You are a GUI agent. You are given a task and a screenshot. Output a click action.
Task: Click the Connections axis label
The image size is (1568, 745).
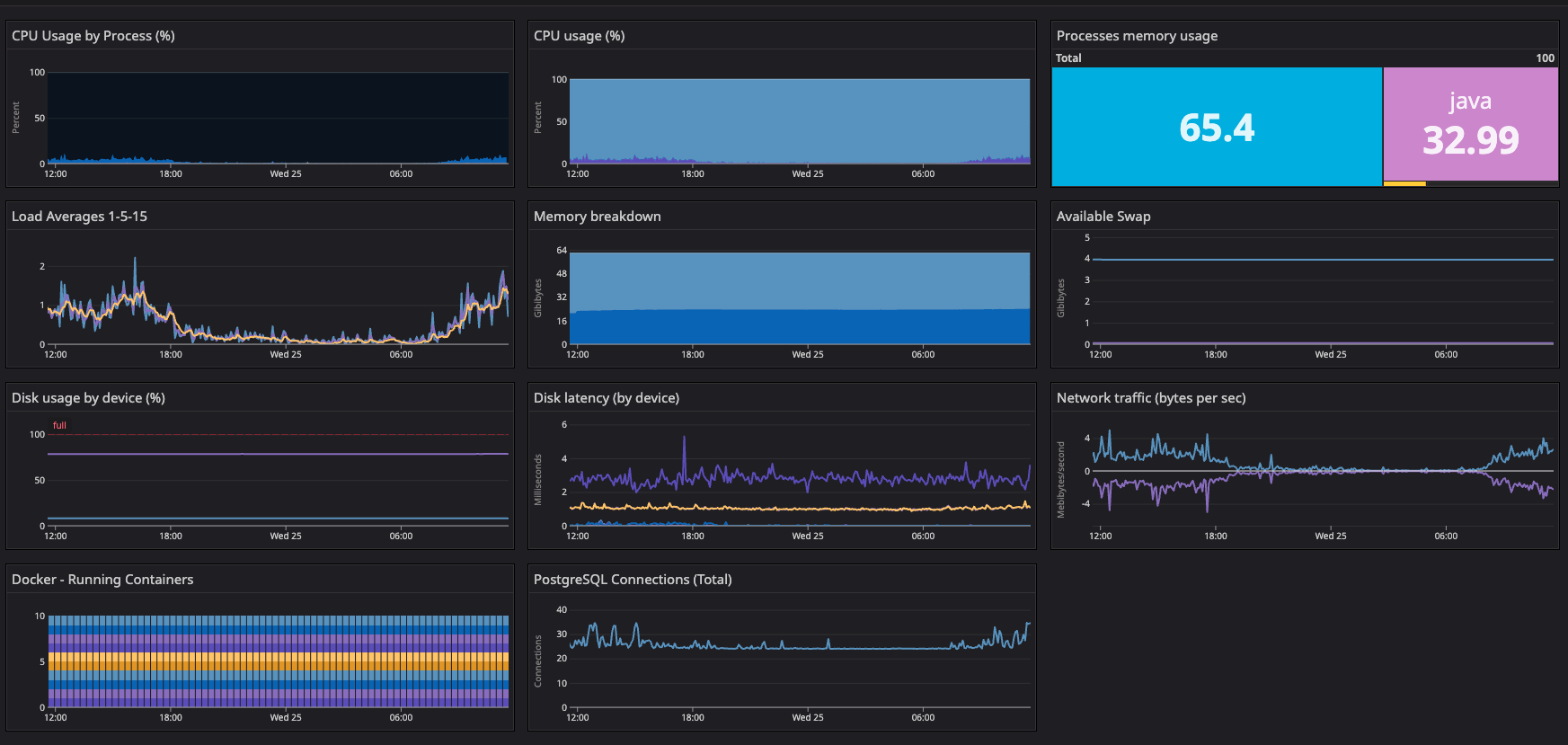[x=538, y=661]
